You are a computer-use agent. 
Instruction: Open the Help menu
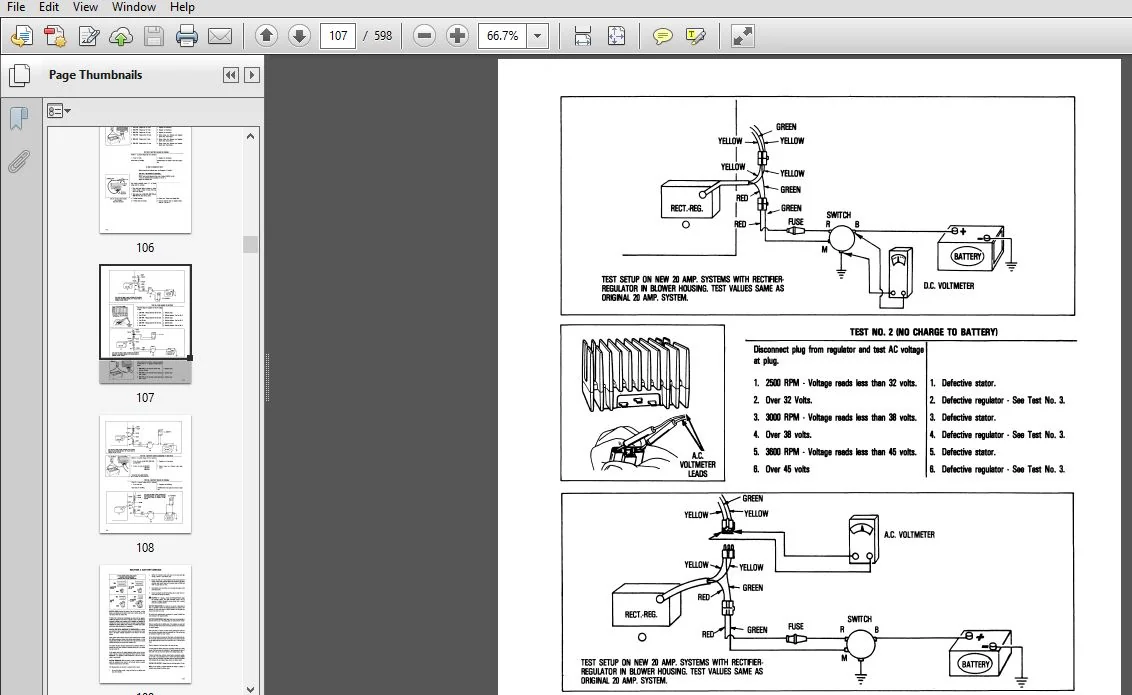point(182,7)
